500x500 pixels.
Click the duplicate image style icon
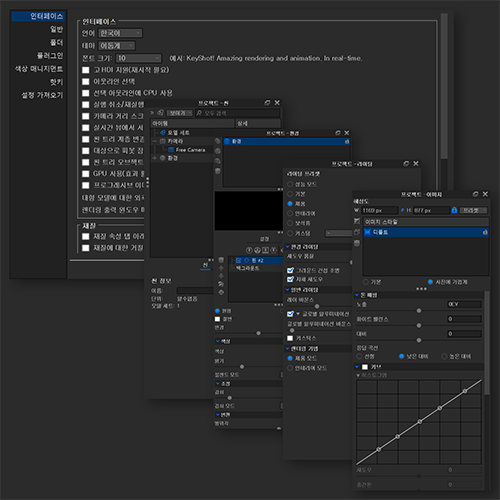(x=357, y=232)
